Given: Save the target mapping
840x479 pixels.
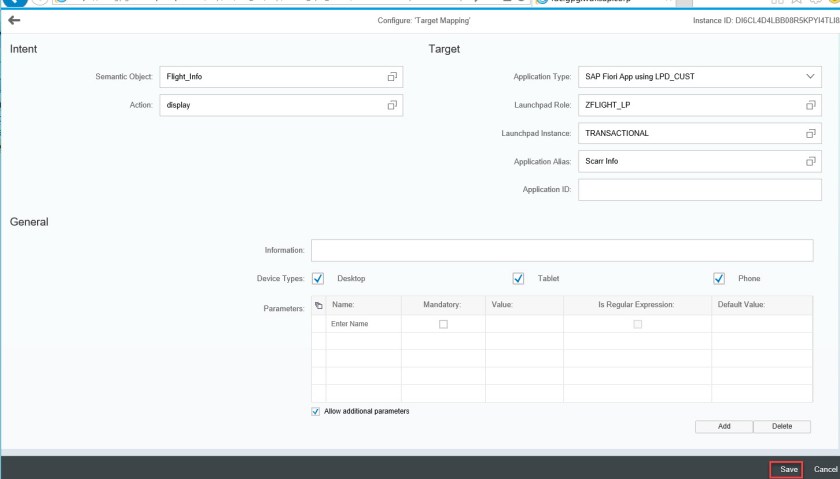Looking at the screenshot, I should (x=786, y=469).
